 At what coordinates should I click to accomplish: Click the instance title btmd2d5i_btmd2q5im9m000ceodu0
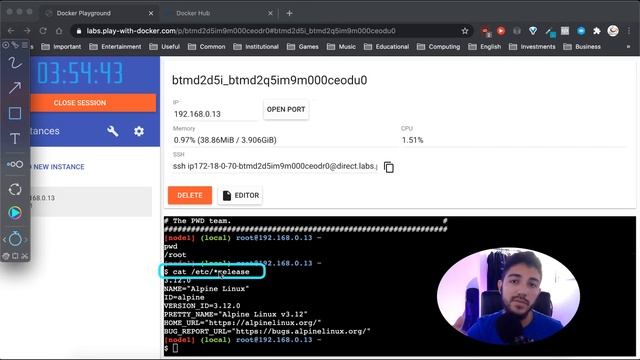point(269,80)
